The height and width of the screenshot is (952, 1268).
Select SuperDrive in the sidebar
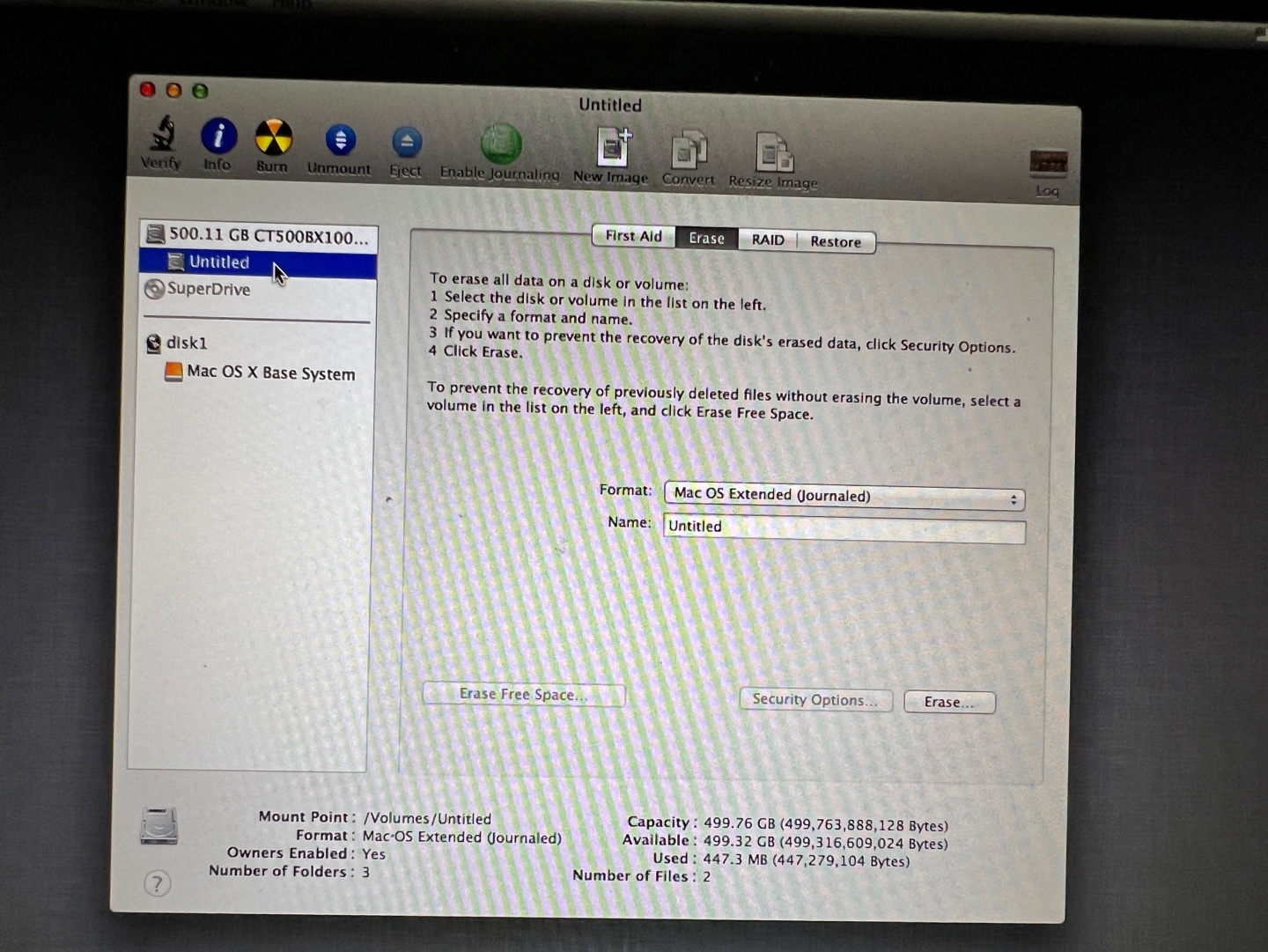(x=198, y=289)
